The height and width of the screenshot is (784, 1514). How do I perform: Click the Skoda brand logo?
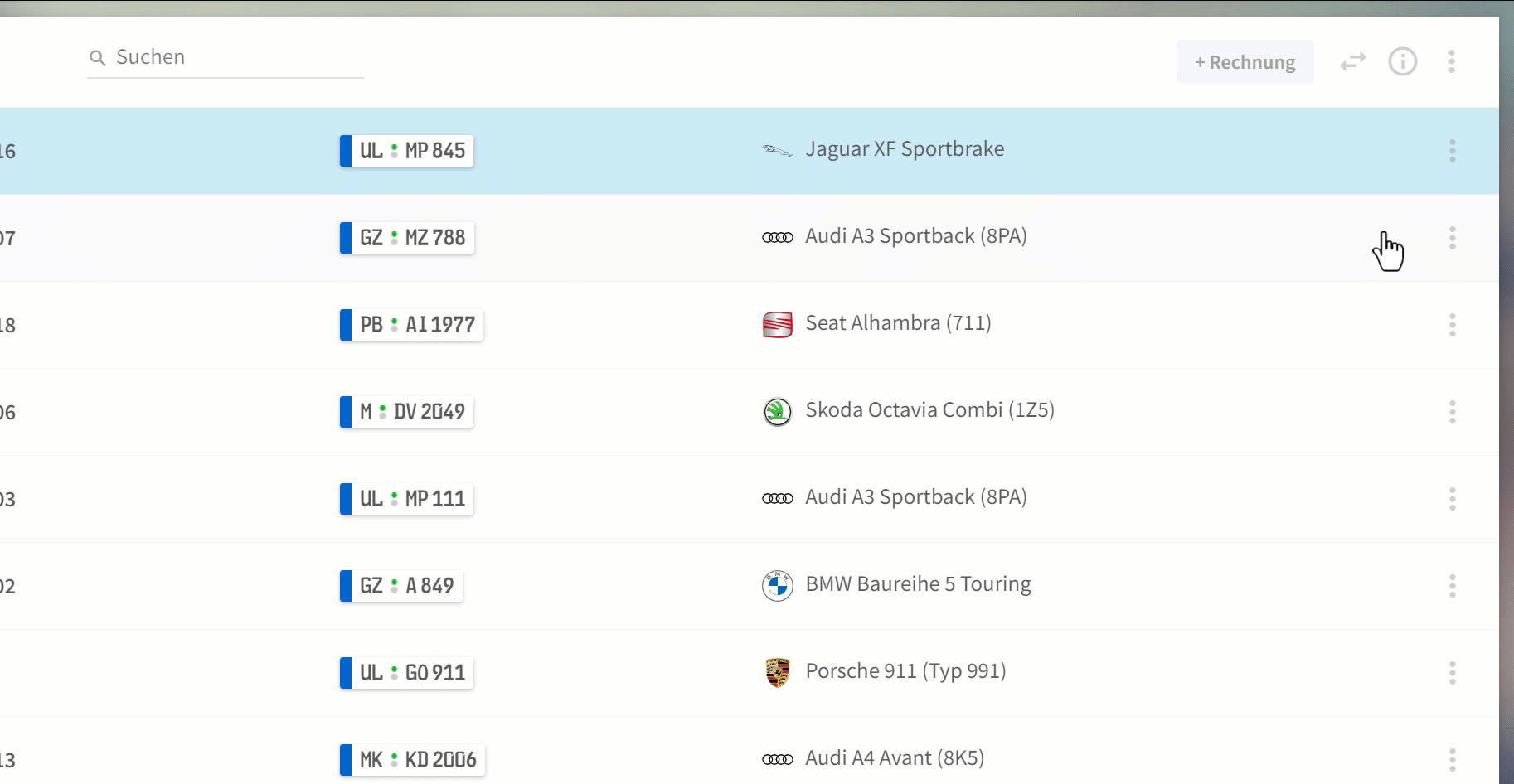point(778,412)
